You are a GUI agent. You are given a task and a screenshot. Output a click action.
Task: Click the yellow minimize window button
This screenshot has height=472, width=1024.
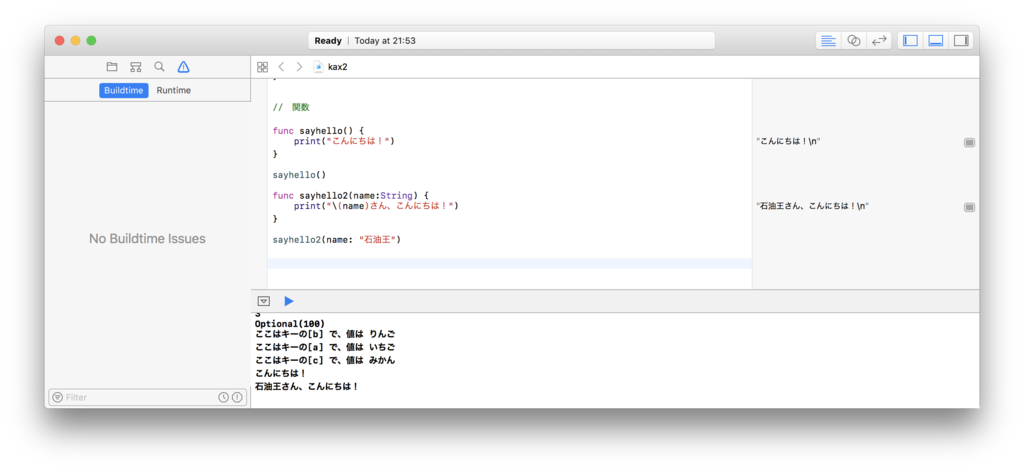click(x=75, y=40)
